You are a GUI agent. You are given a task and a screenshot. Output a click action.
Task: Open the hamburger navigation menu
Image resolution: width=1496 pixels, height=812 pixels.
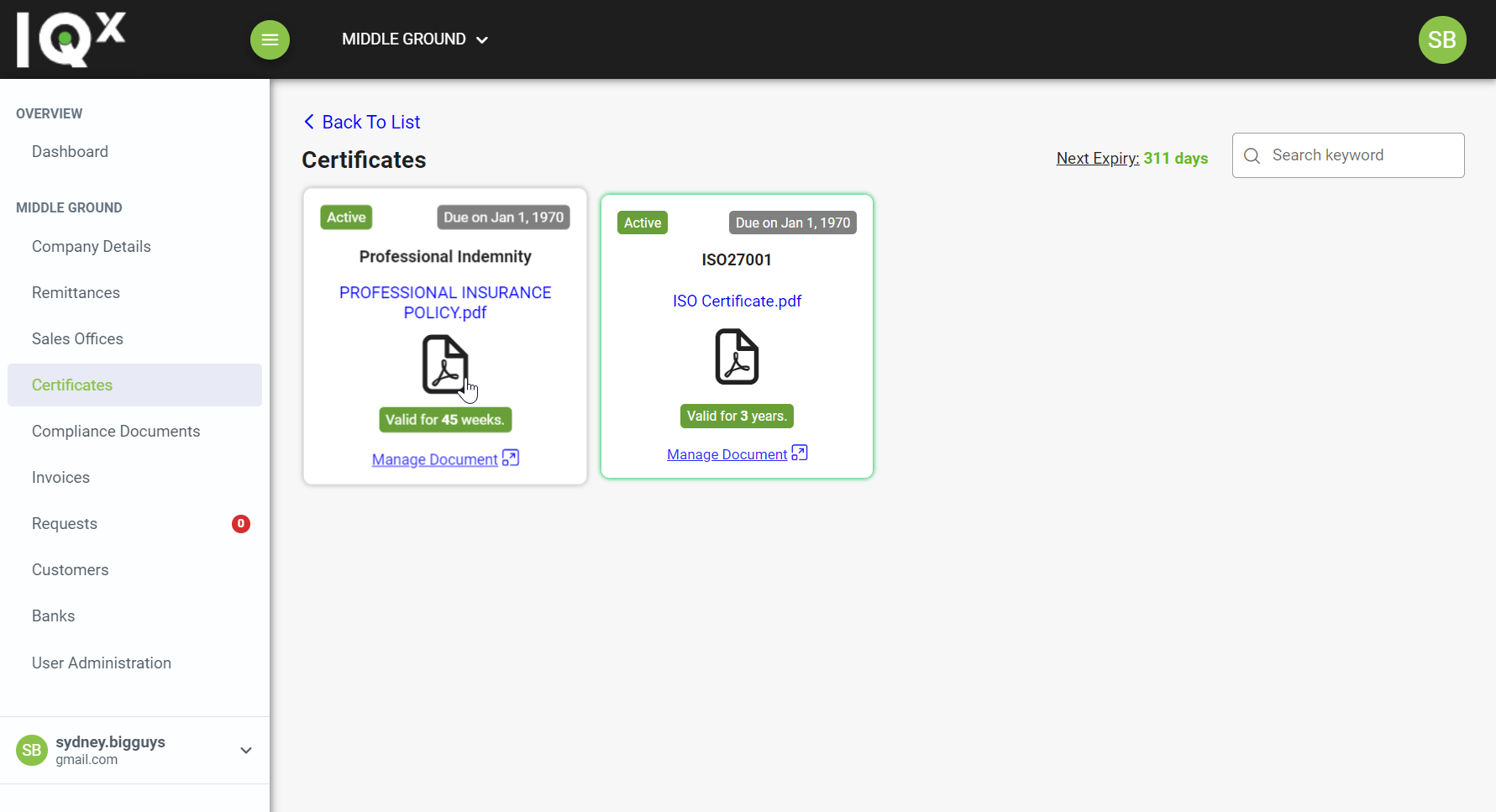click(270, 39)
